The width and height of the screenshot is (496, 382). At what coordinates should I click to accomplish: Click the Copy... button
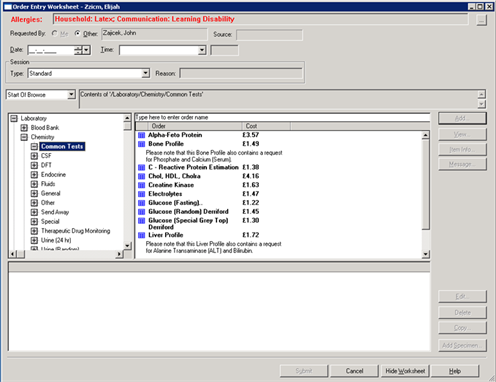pos(462,328)
